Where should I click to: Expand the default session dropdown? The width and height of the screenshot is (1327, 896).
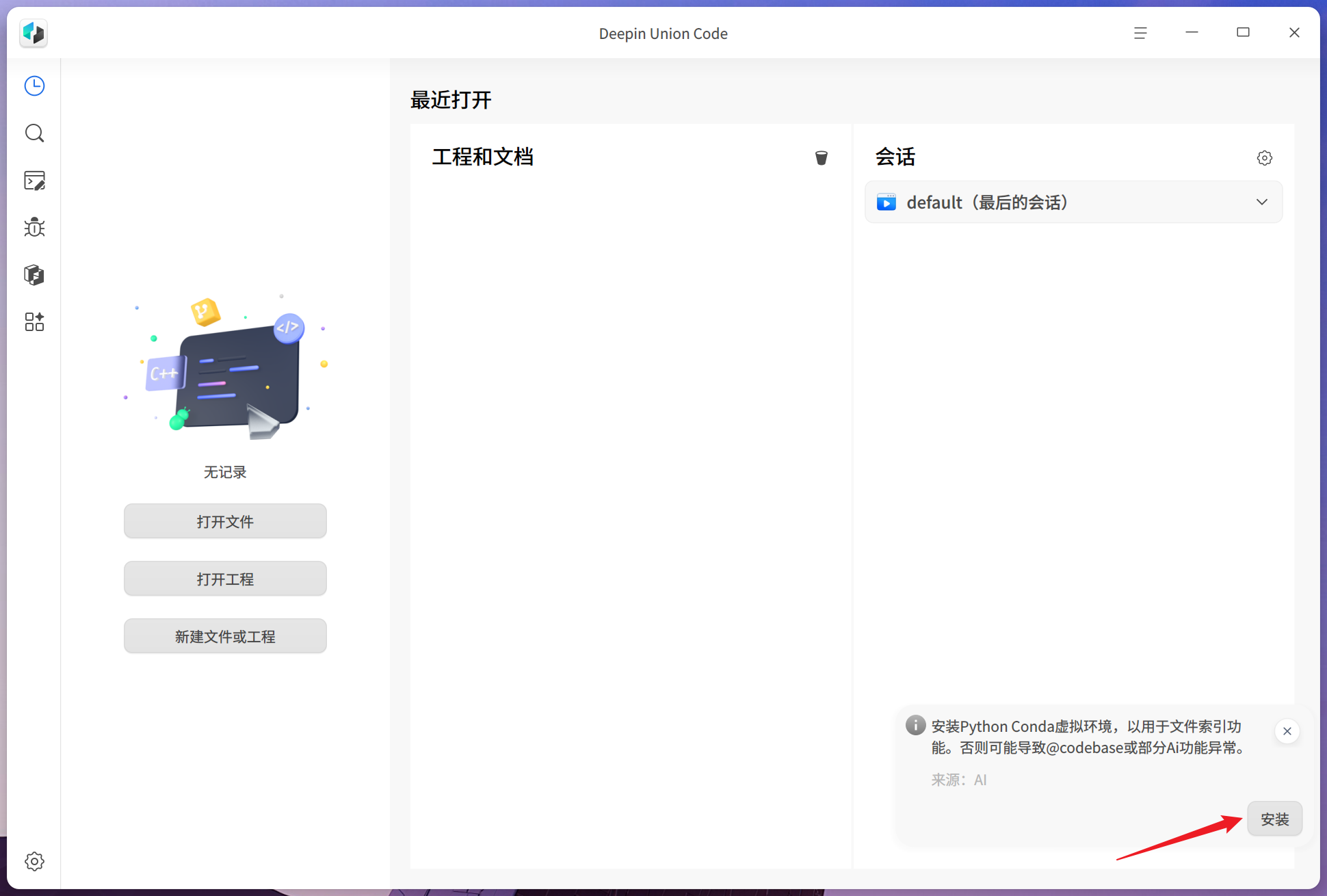click(x=1261, y=202)
